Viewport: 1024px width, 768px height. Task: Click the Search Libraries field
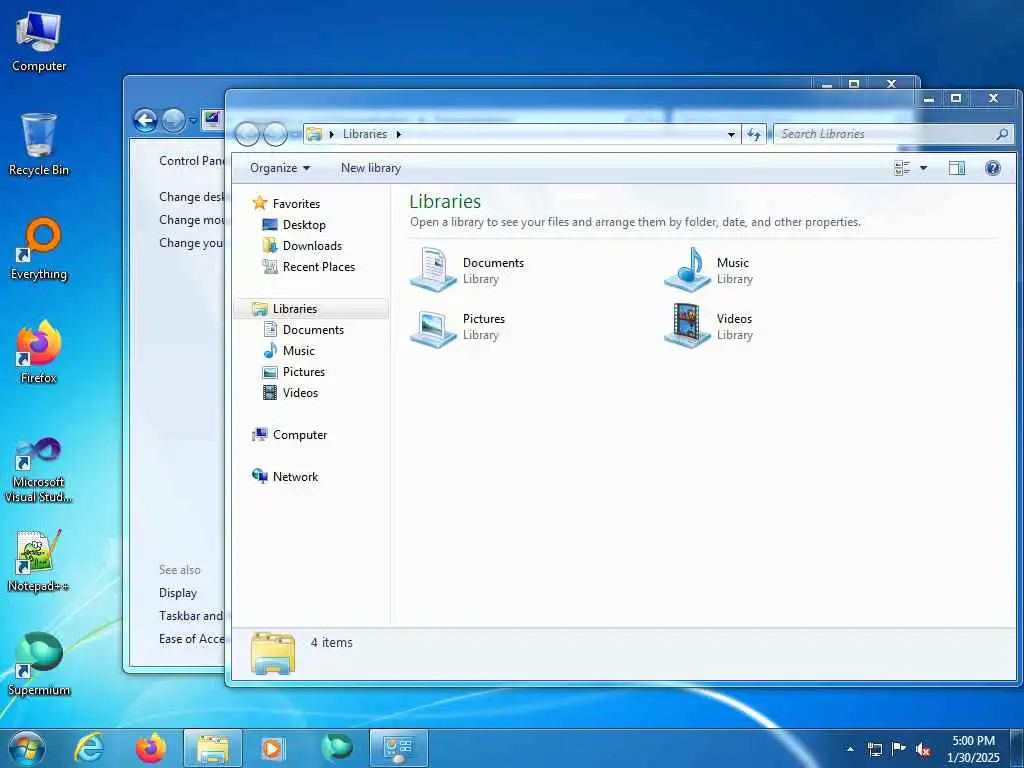[x=885, y=134]
